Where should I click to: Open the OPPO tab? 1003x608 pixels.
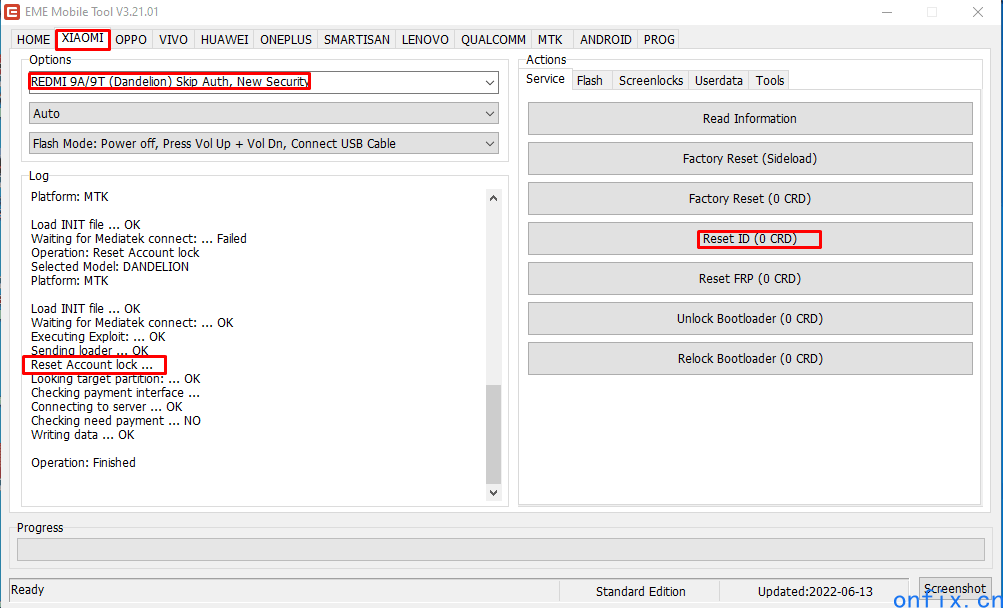pos(131,40)
